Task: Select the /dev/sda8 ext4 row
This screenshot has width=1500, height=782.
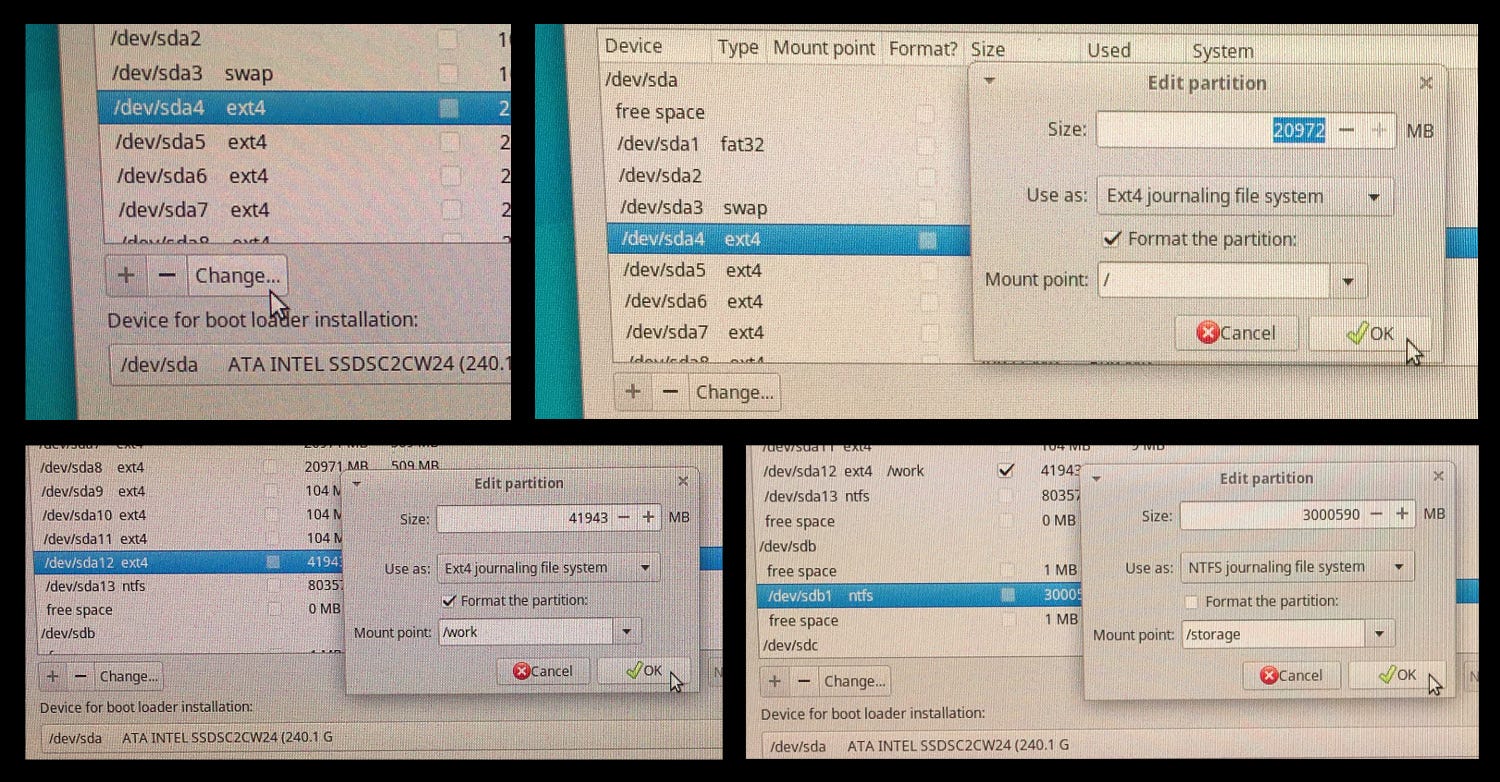Action: click(x=189, y=467)
